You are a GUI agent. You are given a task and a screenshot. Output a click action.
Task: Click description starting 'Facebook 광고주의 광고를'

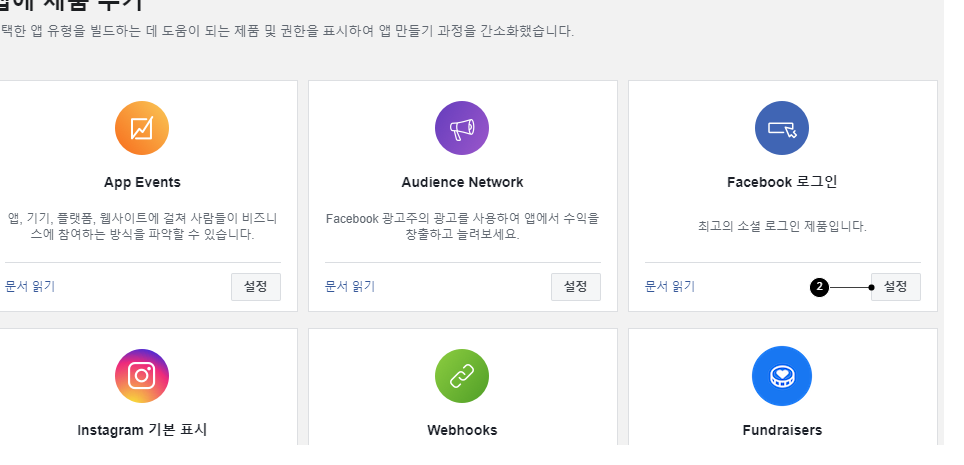(462, 226)
